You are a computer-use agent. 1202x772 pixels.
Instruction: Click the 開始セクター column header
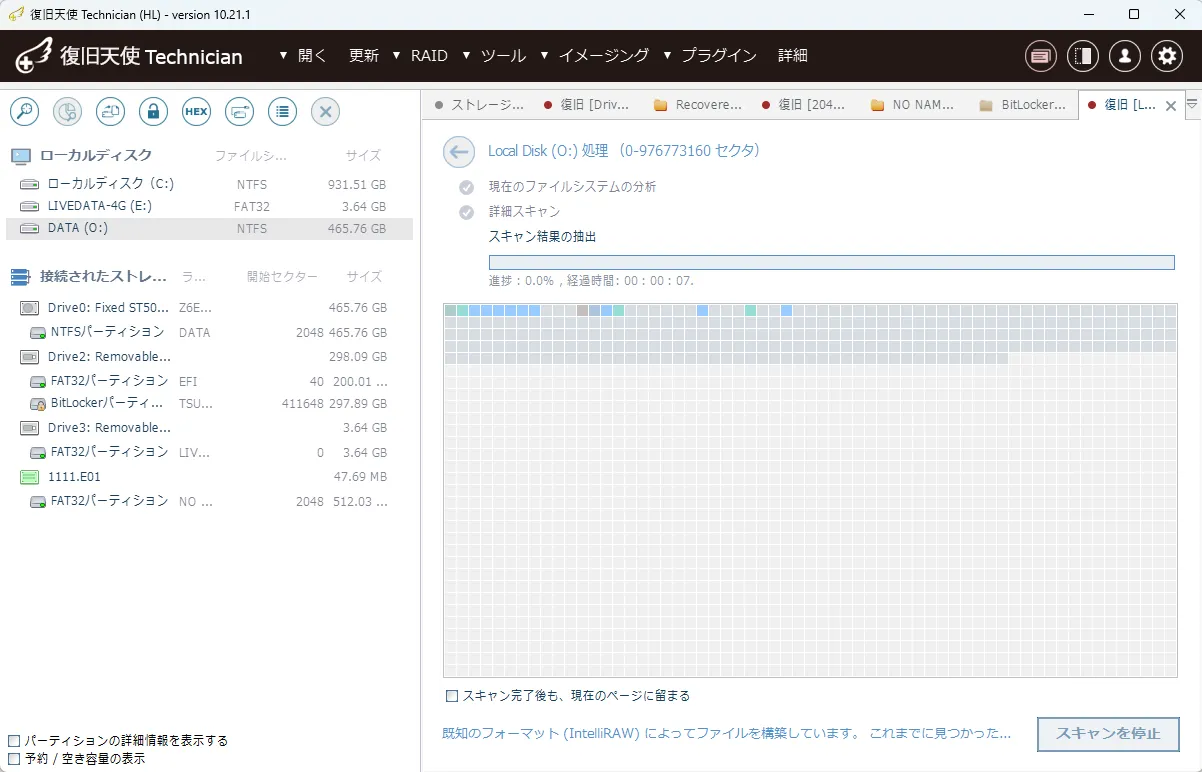282,277
